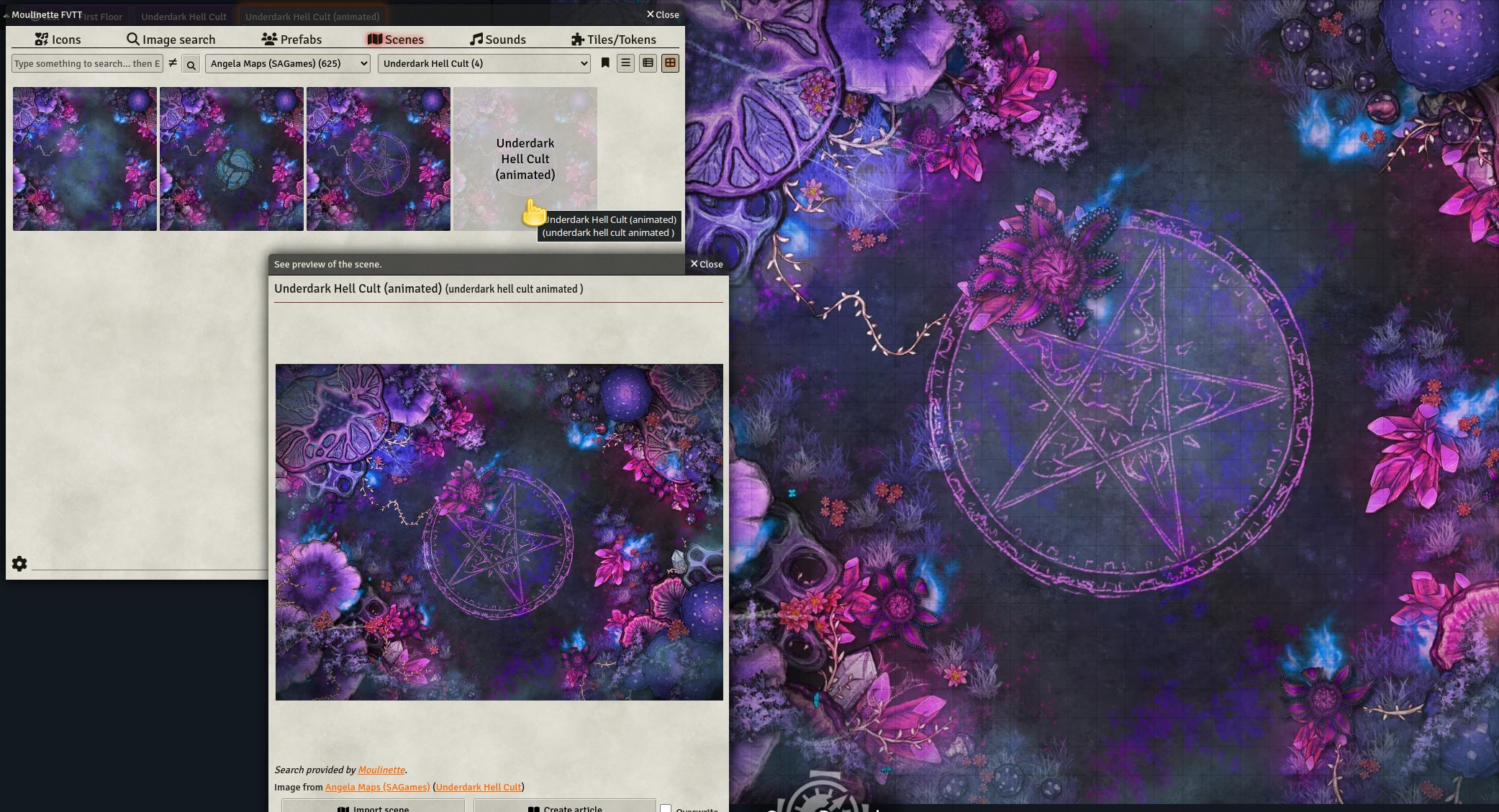Select the scene thumbnail with the empty dark clearing
The width and height of the screenshot is (1499, 812).
(x=85, y=159)
